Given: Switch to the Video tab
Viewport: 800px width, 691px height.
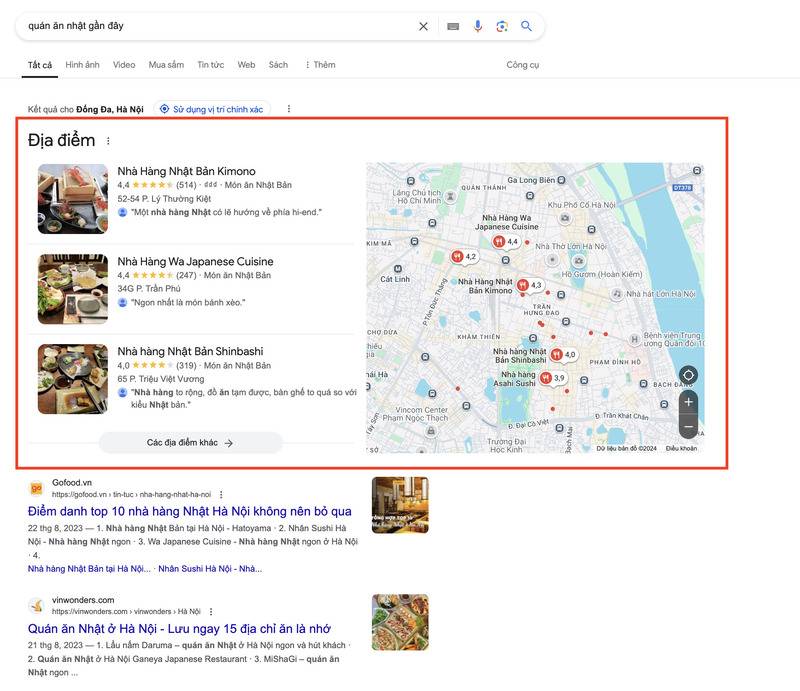Looking at the screenshot, I should point(123,64).
